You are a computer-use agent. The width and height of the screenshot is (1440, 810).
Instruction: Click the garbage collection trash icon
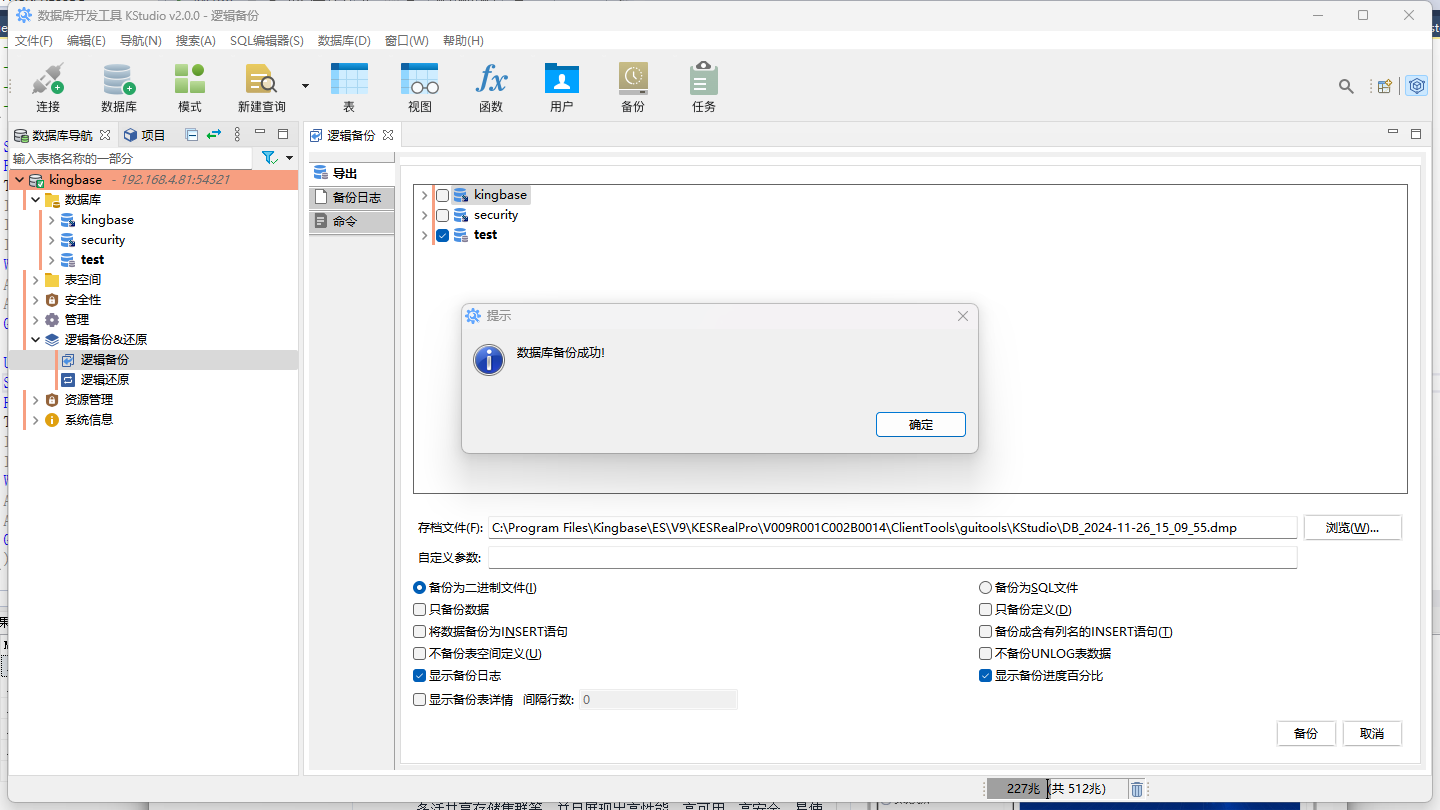(1137, 789)
